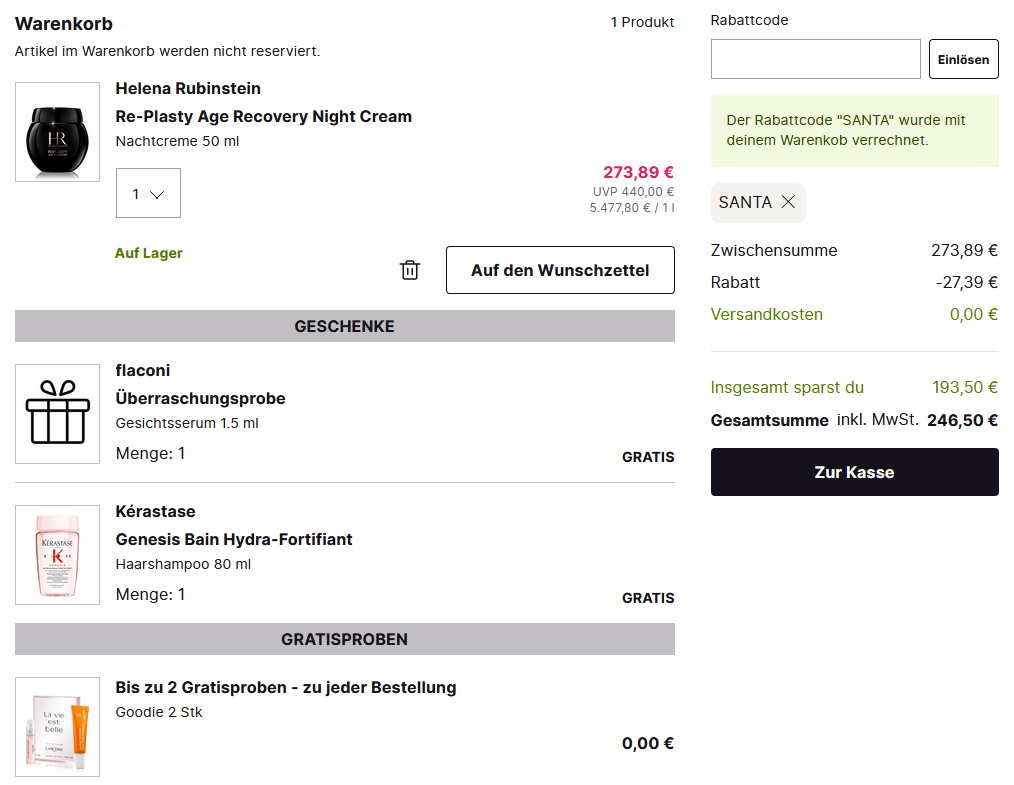1014x785 pixels.
Task: Click the Versandkosten label
Action: point(766,314)
